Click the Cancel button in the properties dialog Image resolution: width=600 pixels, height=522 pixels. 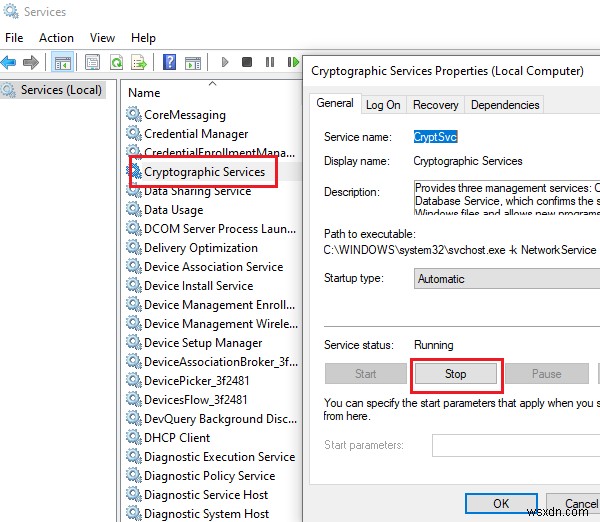[x=574, y=503]
